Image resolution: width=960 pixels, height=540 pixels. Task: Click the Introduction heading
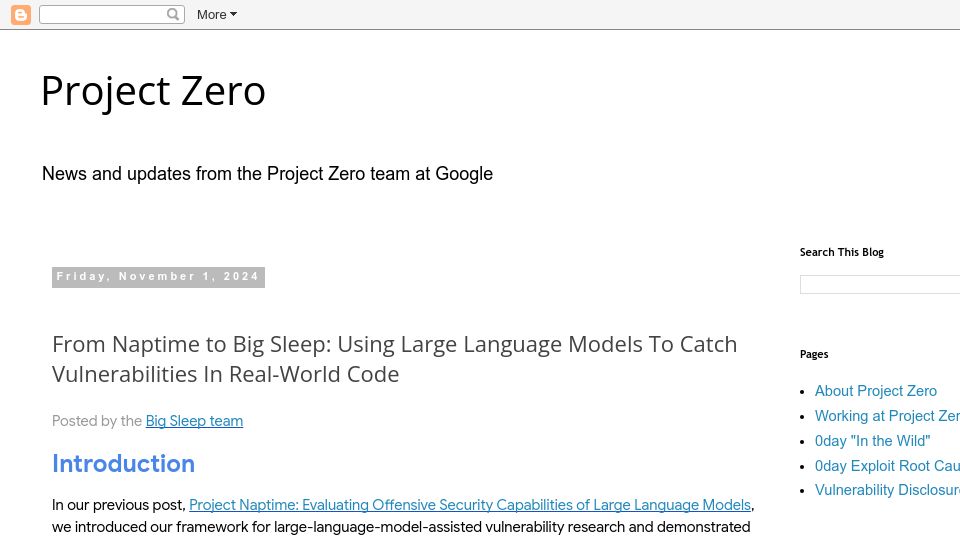point(123,463)
